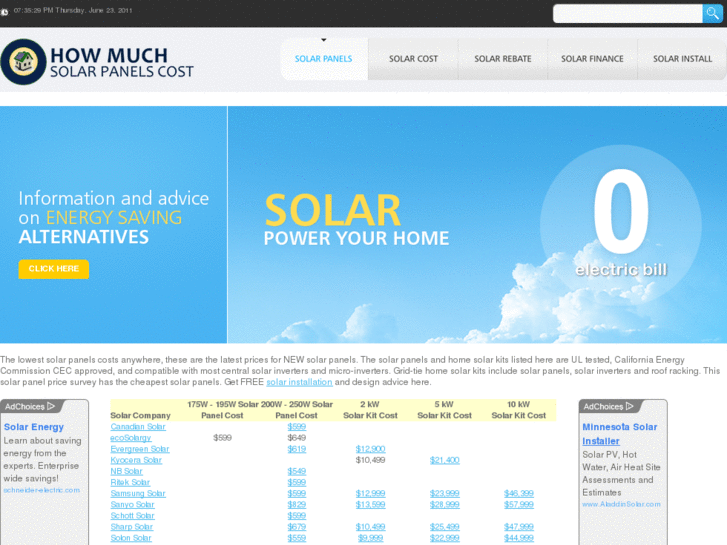Click AdChoices triangle icon in left ad

(51, 406)
